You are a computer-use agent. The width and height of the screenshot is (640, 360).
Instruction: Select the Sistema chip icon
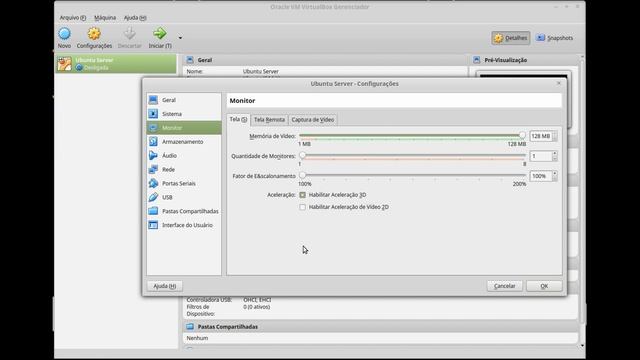point(153,113)
